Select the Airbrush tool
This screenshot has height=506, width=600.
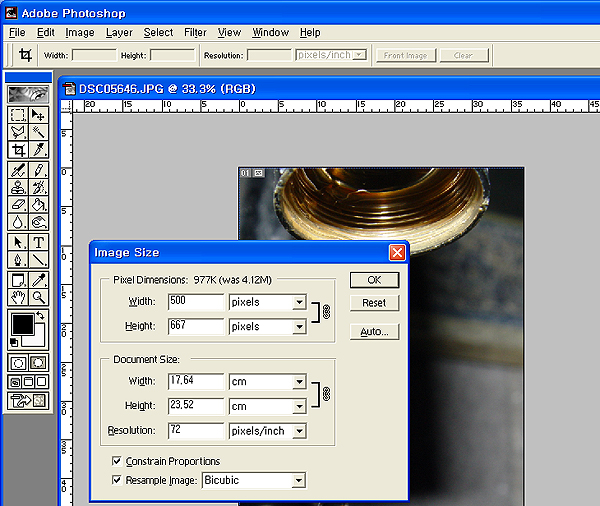(x=18, y=170)
